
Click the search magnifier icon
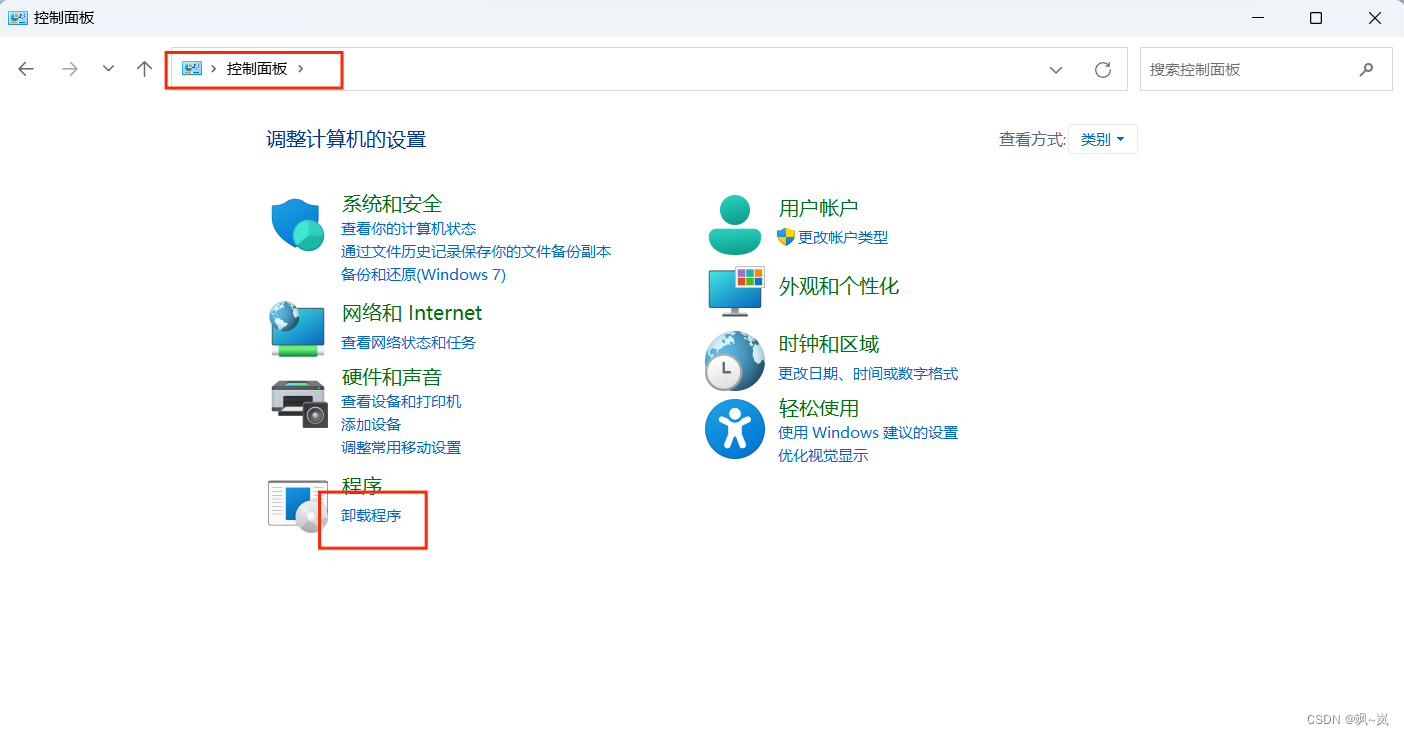click(x=1367, y=69)
